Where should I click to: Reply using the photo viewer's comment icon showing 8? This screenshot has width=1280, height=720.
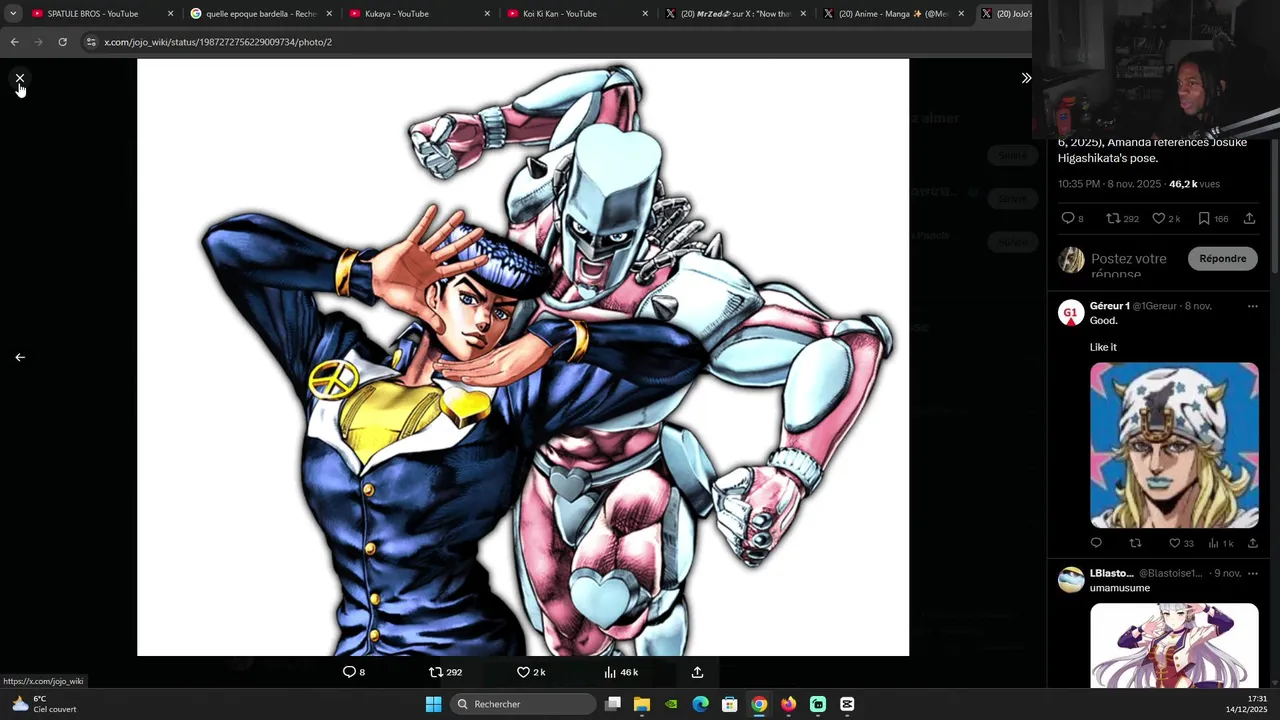[x=354, y=672]
